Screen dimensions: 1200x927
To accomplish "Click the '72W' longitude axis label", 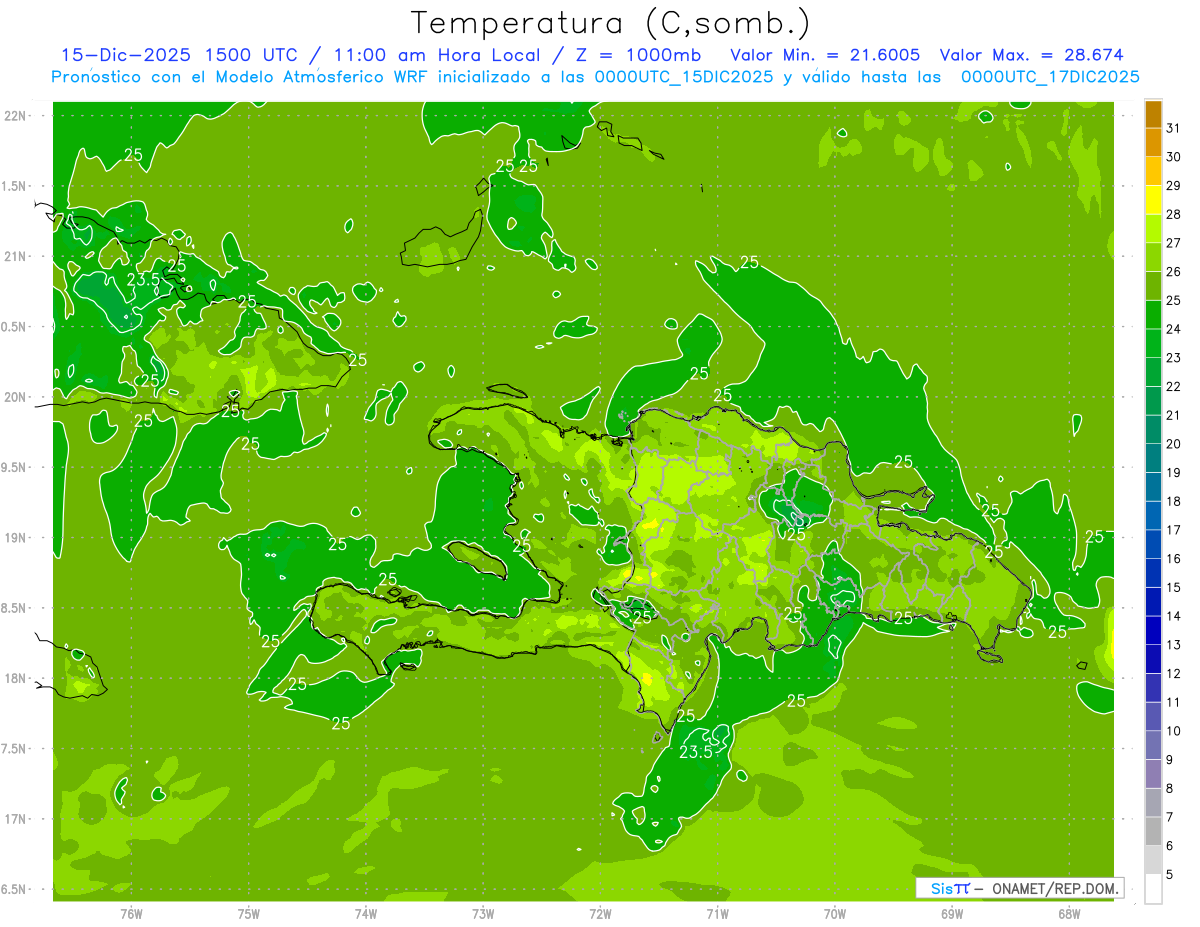I will 600,913.
